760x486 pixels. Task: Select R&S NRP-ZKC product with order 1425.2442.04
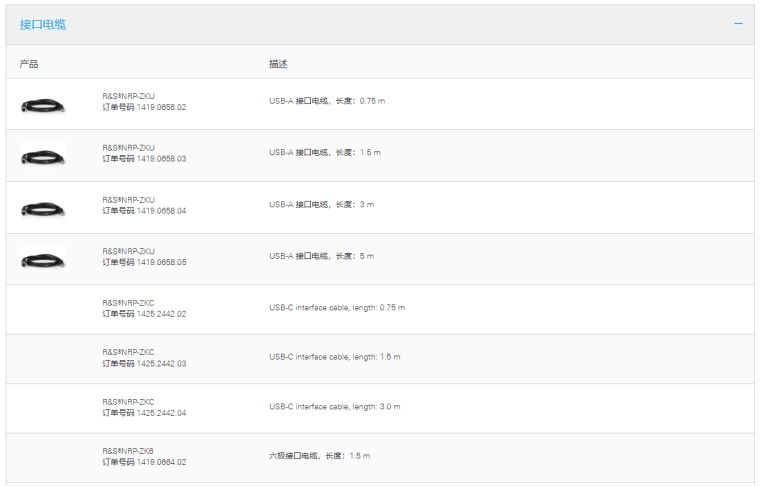(129, 402)
